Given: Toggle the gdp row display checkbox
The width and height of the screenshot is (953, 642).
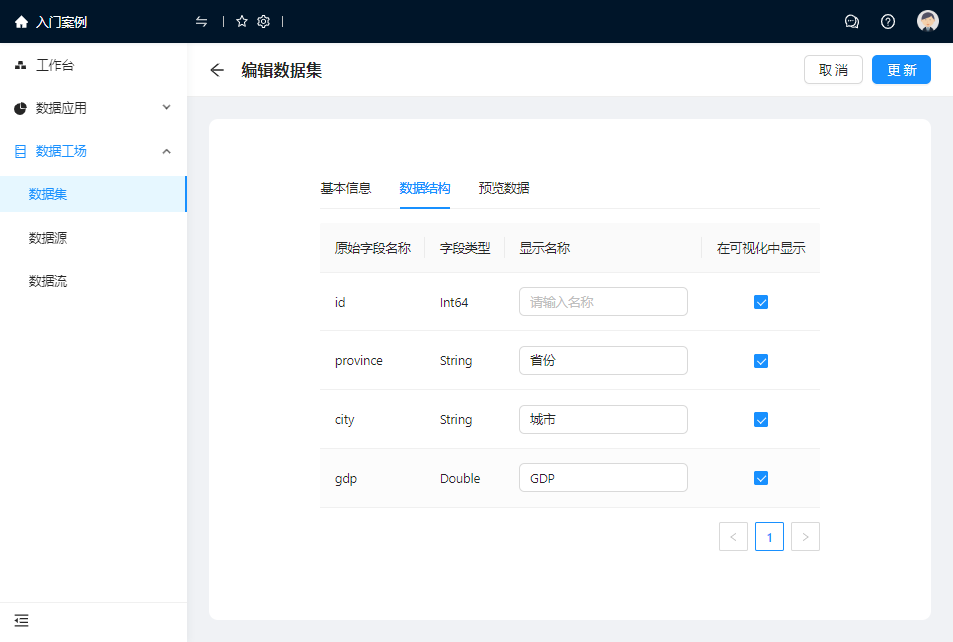Looking at the screenshot, I should [761, 479].
